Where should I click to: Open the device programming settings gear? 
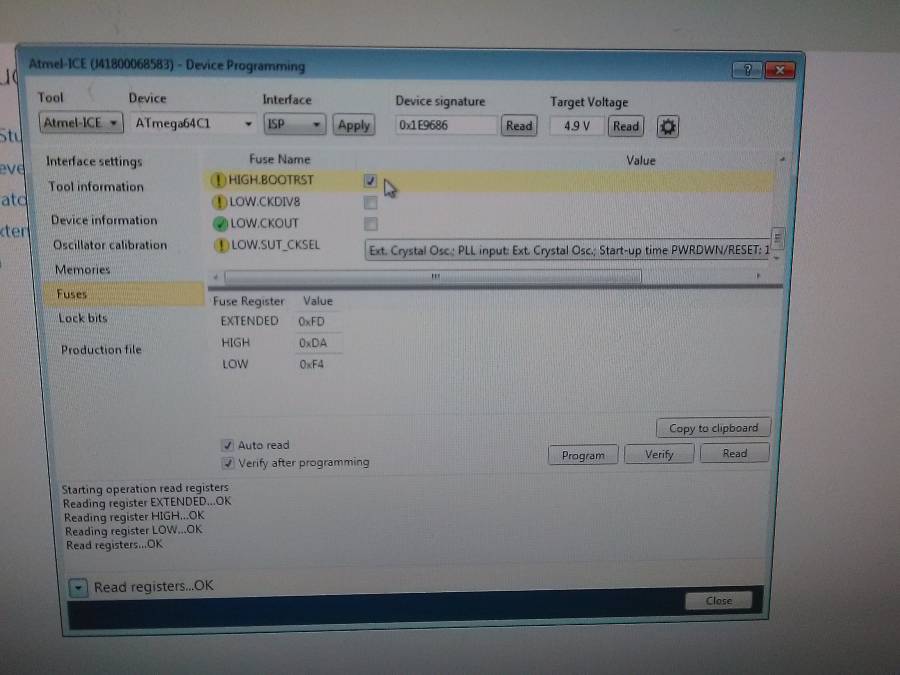pyautogui.click(x=668, y=127)
